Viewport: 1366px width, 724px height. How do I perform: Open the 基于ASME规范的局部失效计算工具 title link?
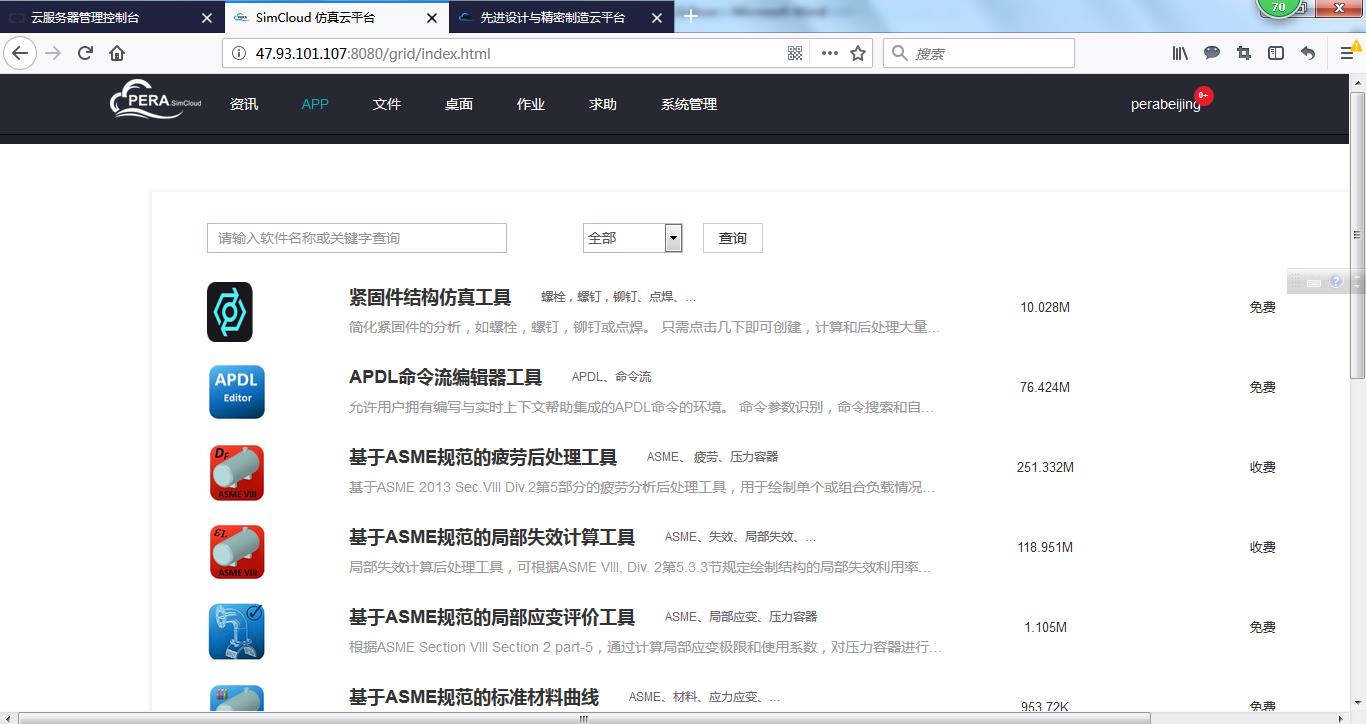tap(492, 537)
